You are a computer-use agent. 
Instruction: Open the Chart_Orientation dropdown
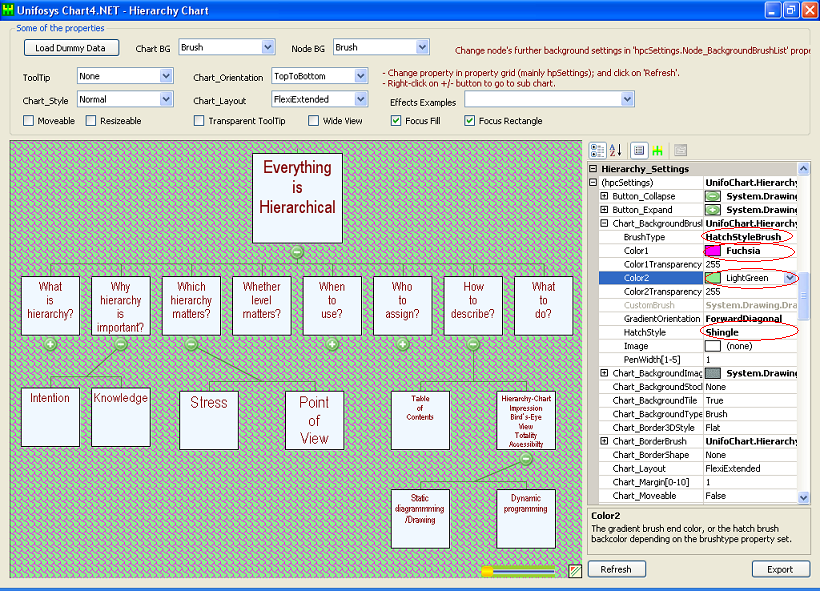tap(361, 76)
